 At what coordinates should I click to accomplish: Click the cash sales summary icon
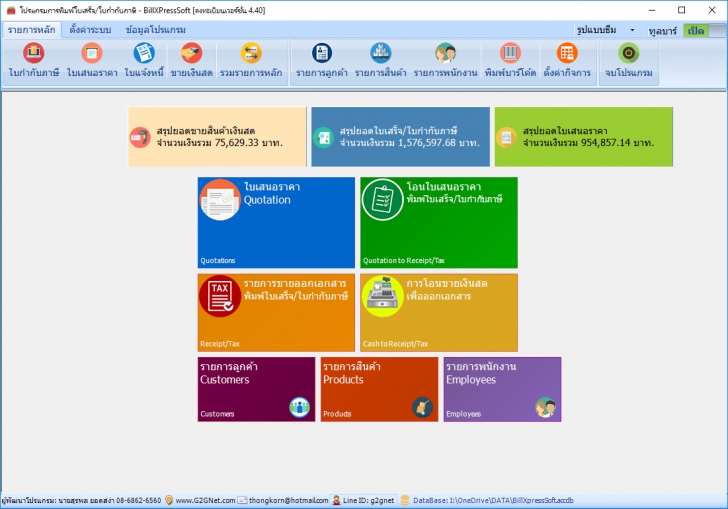pyautogui.click(x=140, y=137)
